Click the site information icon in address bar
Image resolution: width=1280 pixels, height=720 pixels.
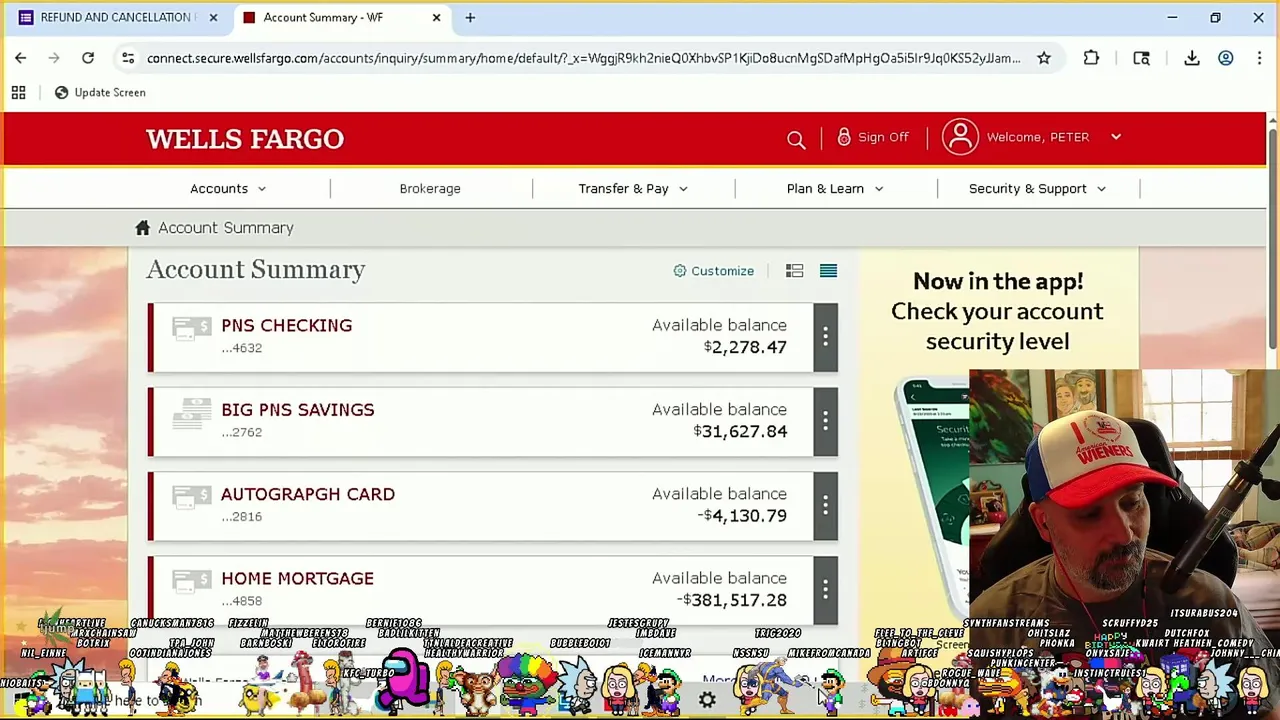point(128,58)
